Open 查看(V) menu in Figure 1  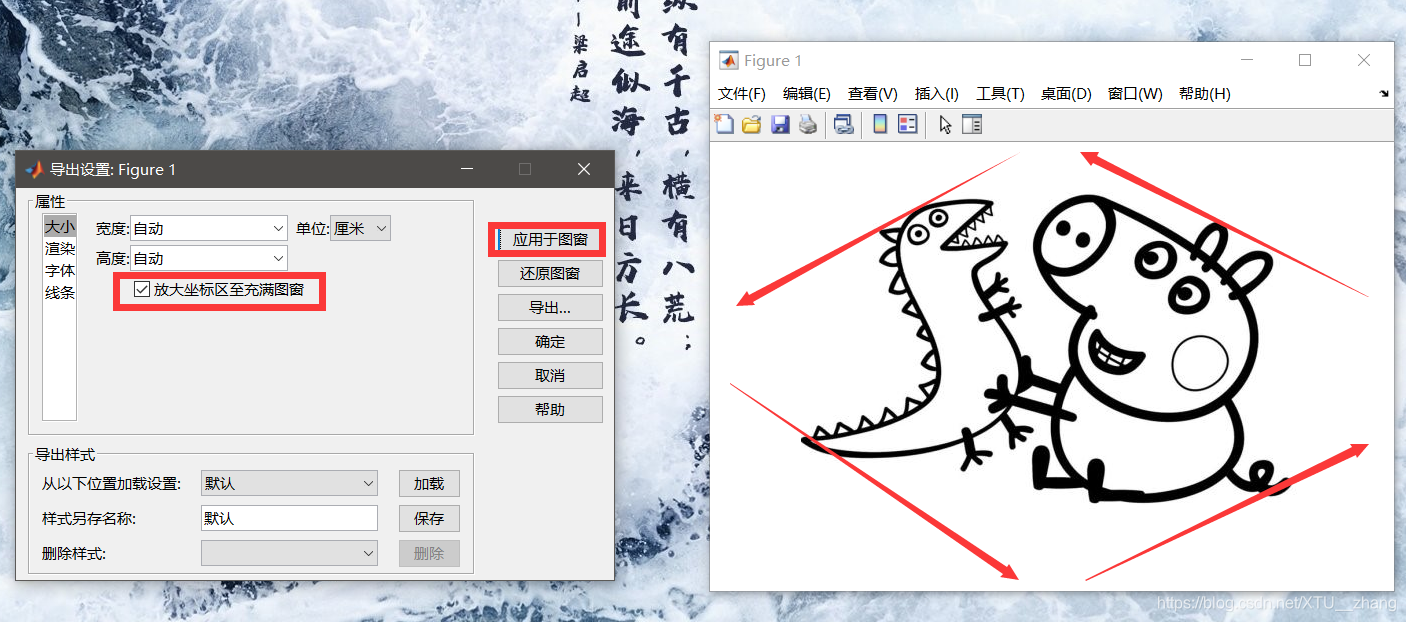pos(873,93)
